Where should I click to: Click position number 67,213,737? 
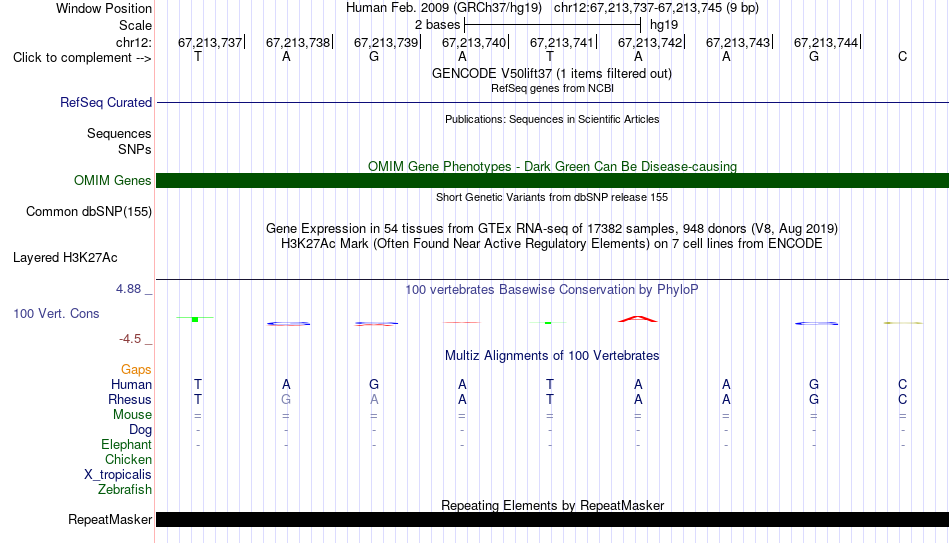point(210,42)
